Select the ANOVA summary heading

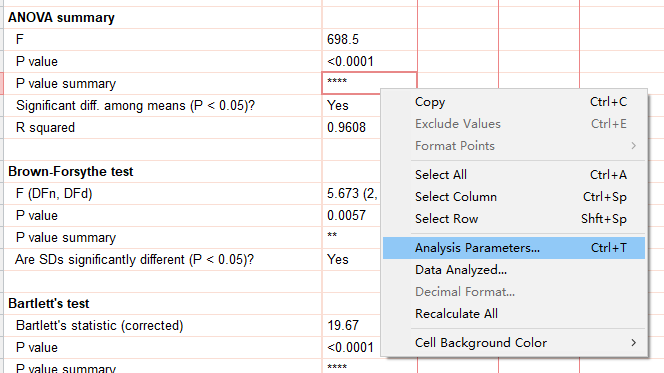[61, 18]
